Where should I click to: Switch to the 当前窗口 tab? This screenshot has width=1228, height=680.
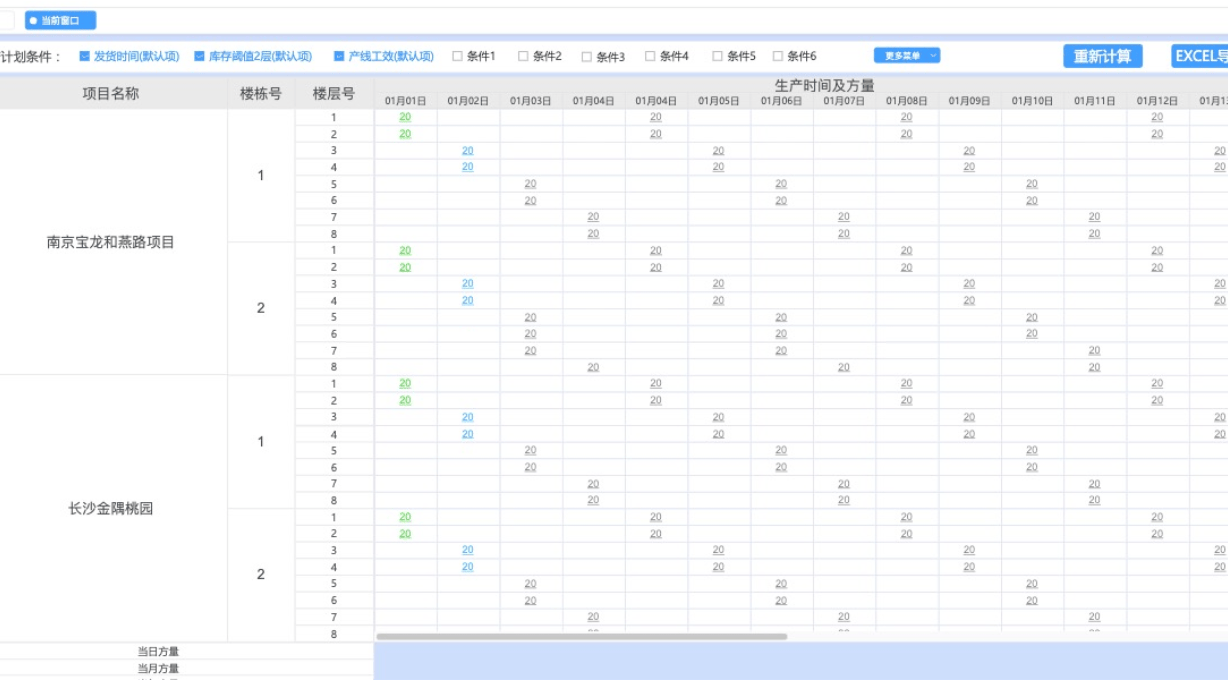(x=60, y=20)
